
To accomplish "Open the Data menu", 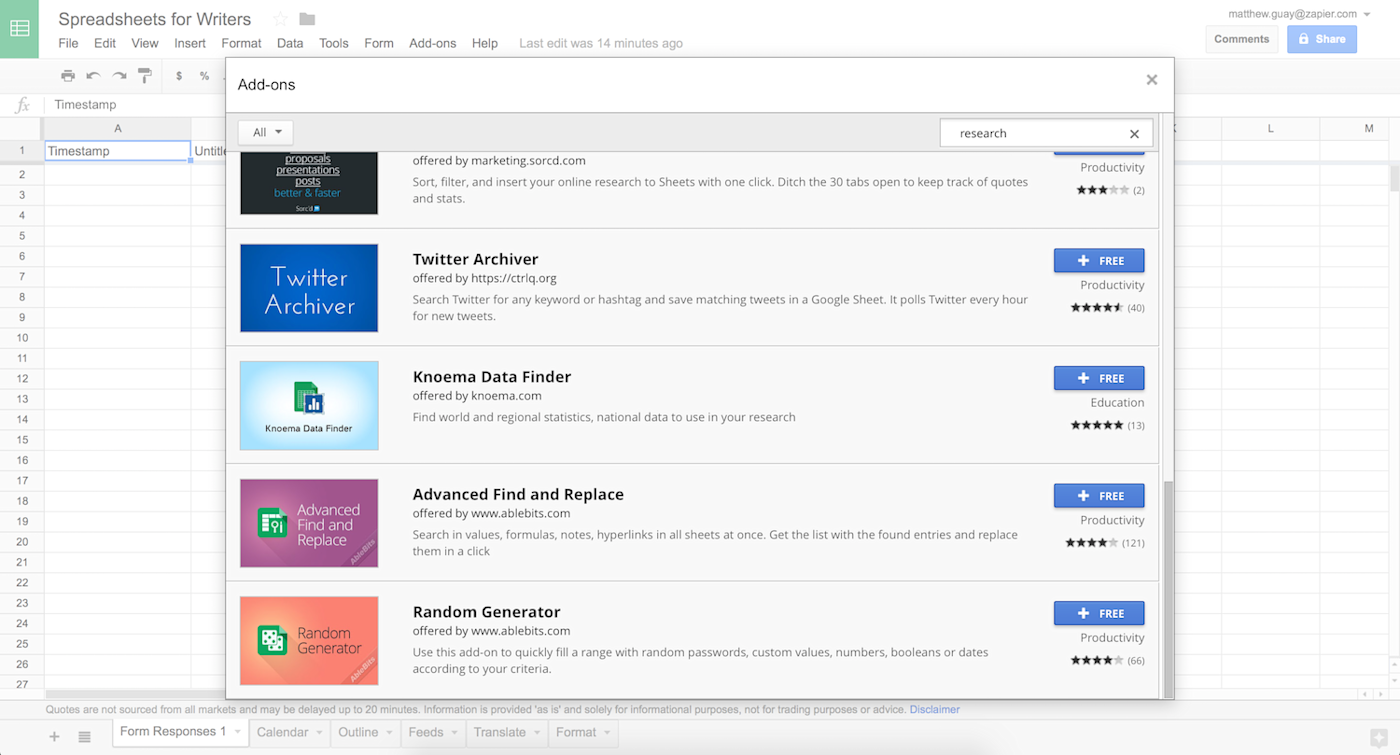I will pos(290,43).
